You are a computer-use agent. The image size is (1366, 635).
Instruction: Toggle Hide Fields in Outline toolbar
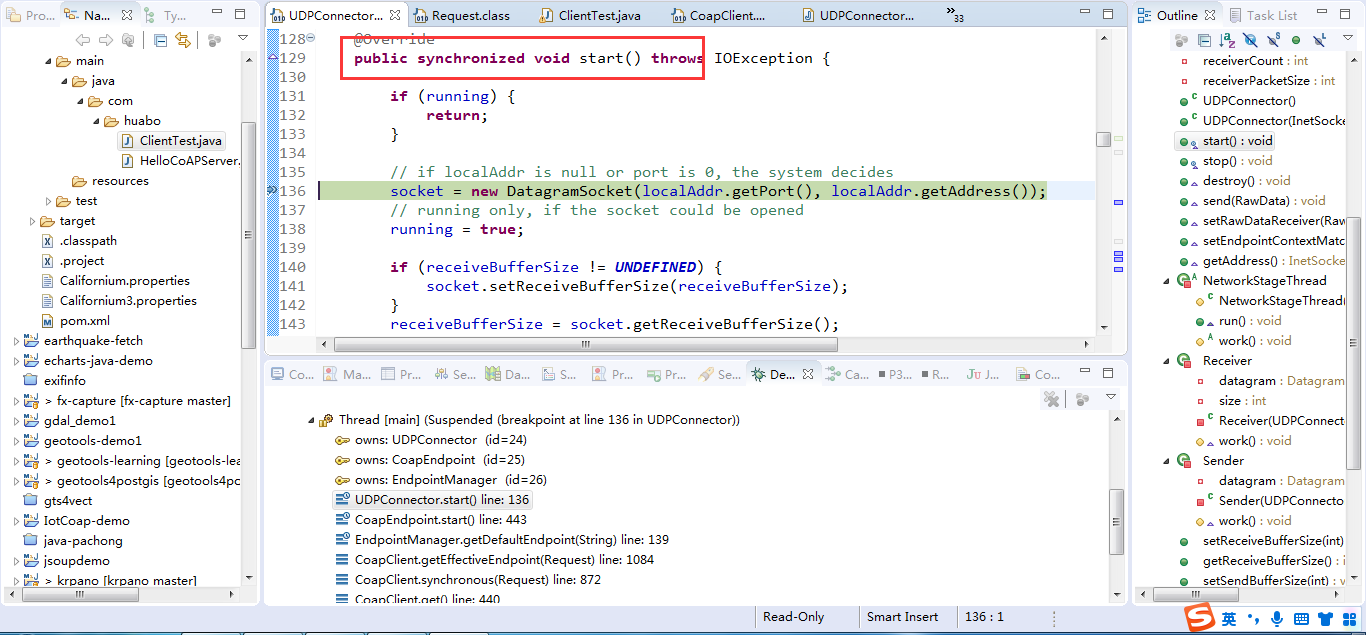[x=1250, y=40]
